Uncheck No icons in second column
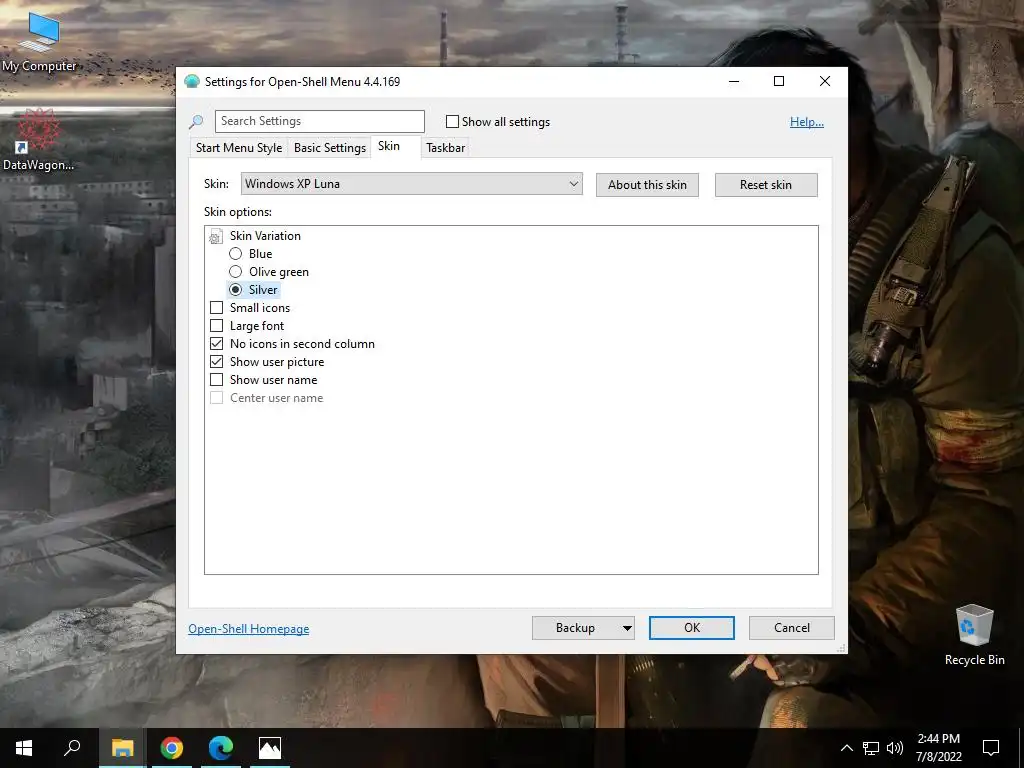The image size is (1024, 768). coord(216,344)
